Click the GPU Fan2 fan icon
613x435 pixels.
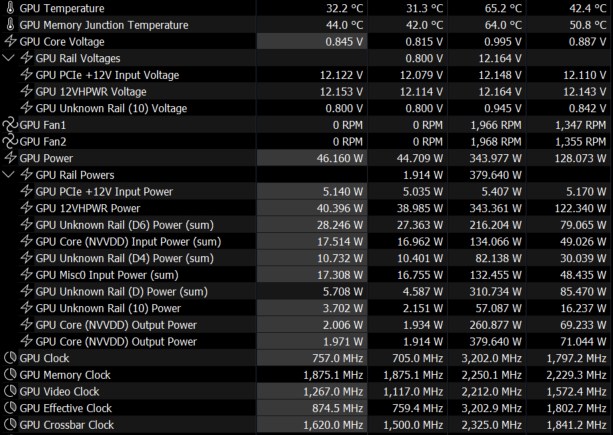pyautogui.click(x=10, y=141)
